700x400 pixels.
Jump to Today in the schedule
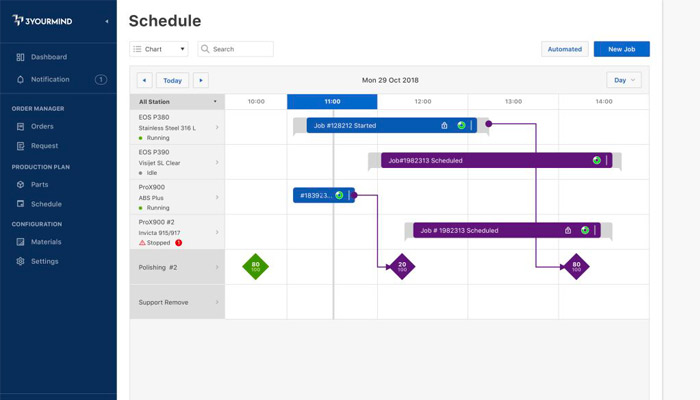point(173,80)
